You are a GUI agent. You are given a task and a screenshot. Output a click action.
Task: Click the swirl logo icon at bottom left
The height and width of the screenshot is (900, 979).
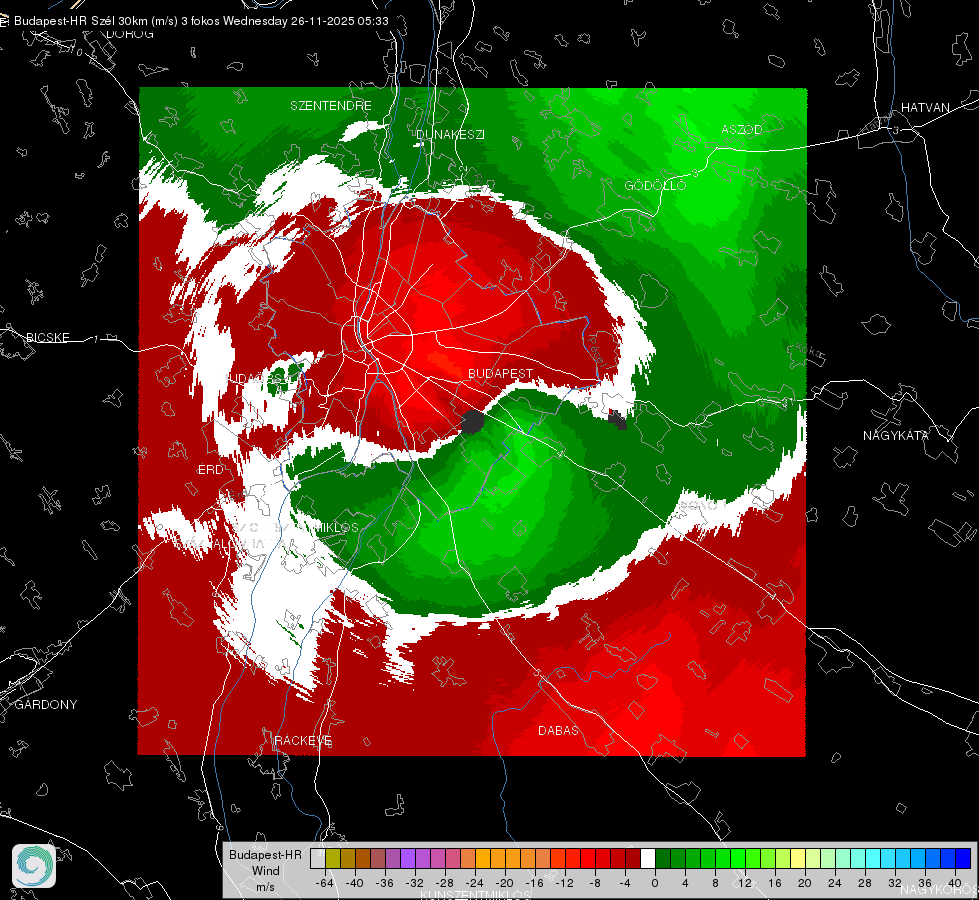34,866
